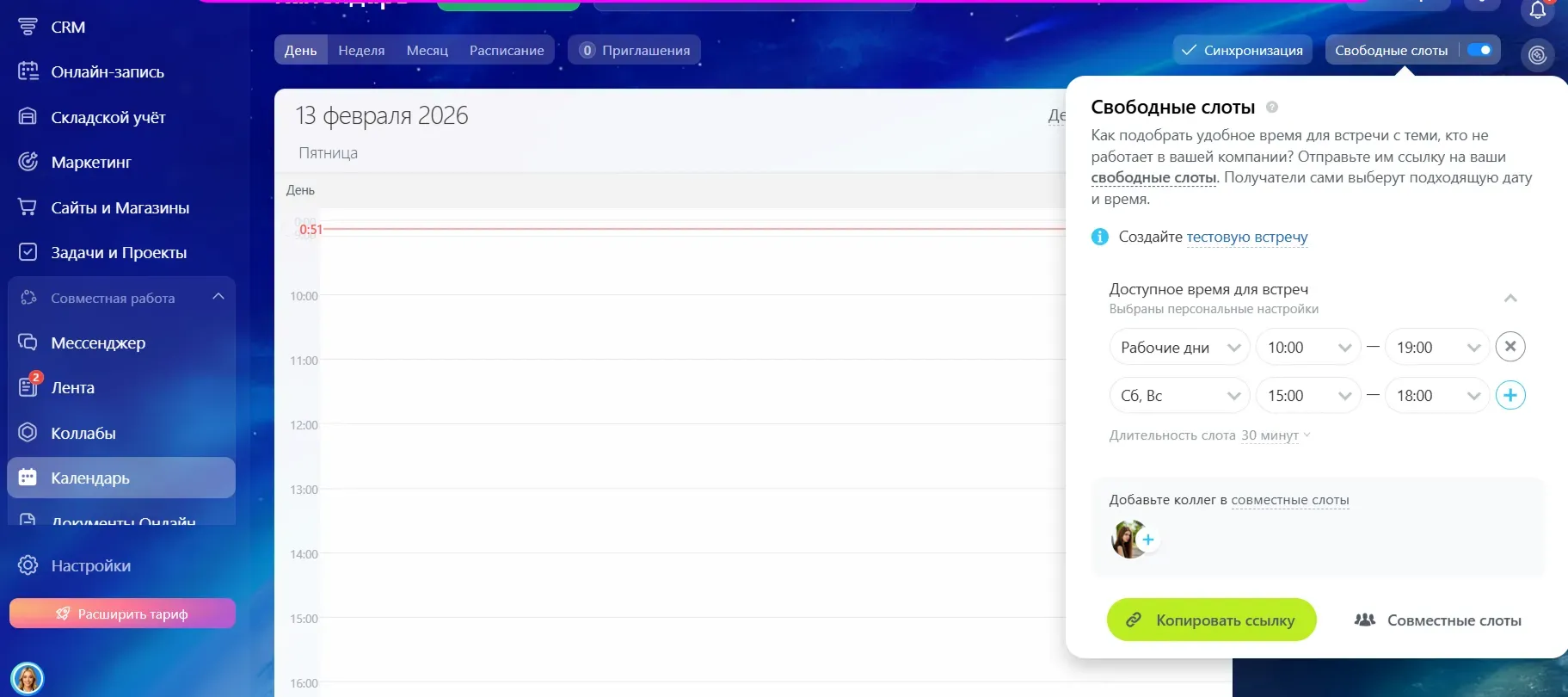Click the Копировать ссылку button
The width and height of the screenshot is (1568, 697).
coord(1211,620)
